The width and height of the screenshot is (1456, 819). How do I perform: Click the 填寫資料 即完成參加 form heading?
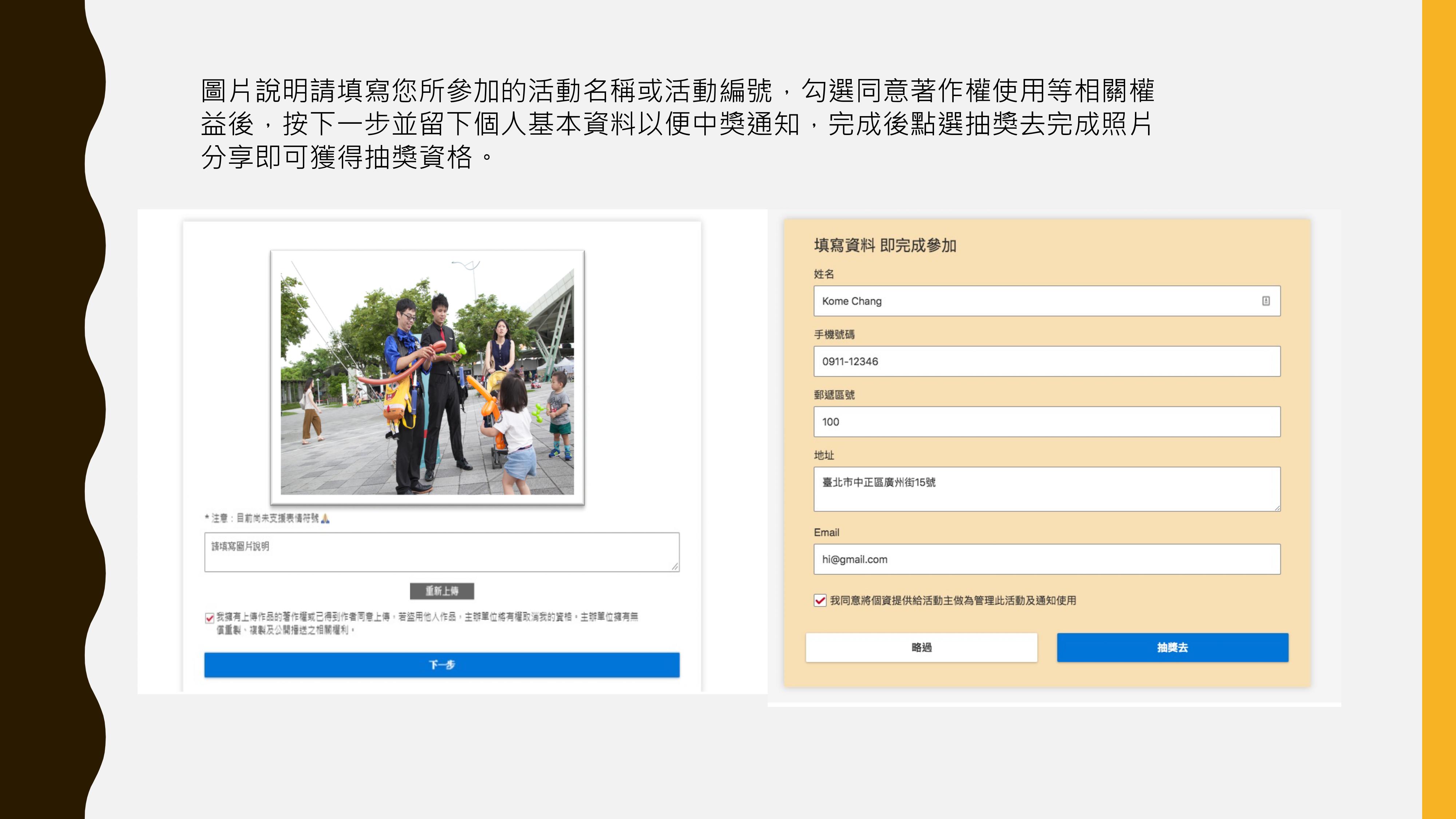point(885,245)
